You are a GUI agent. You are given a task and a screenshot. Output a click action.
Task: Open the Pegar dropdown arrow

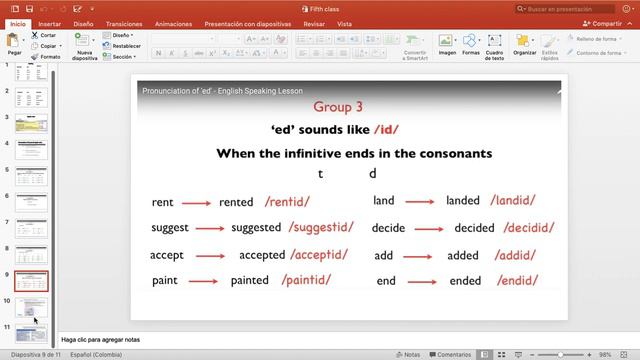(23, 40)
